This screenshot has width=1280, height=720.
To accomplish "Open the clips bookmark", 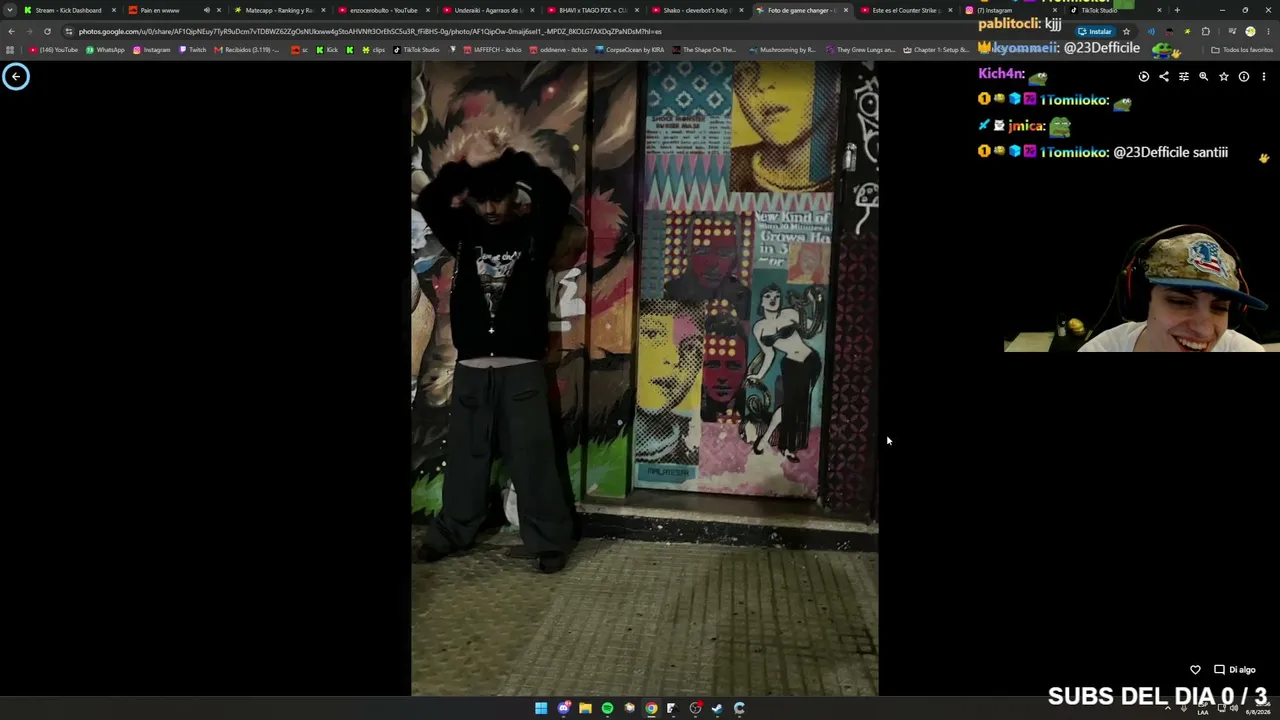I will click(374, 49).
